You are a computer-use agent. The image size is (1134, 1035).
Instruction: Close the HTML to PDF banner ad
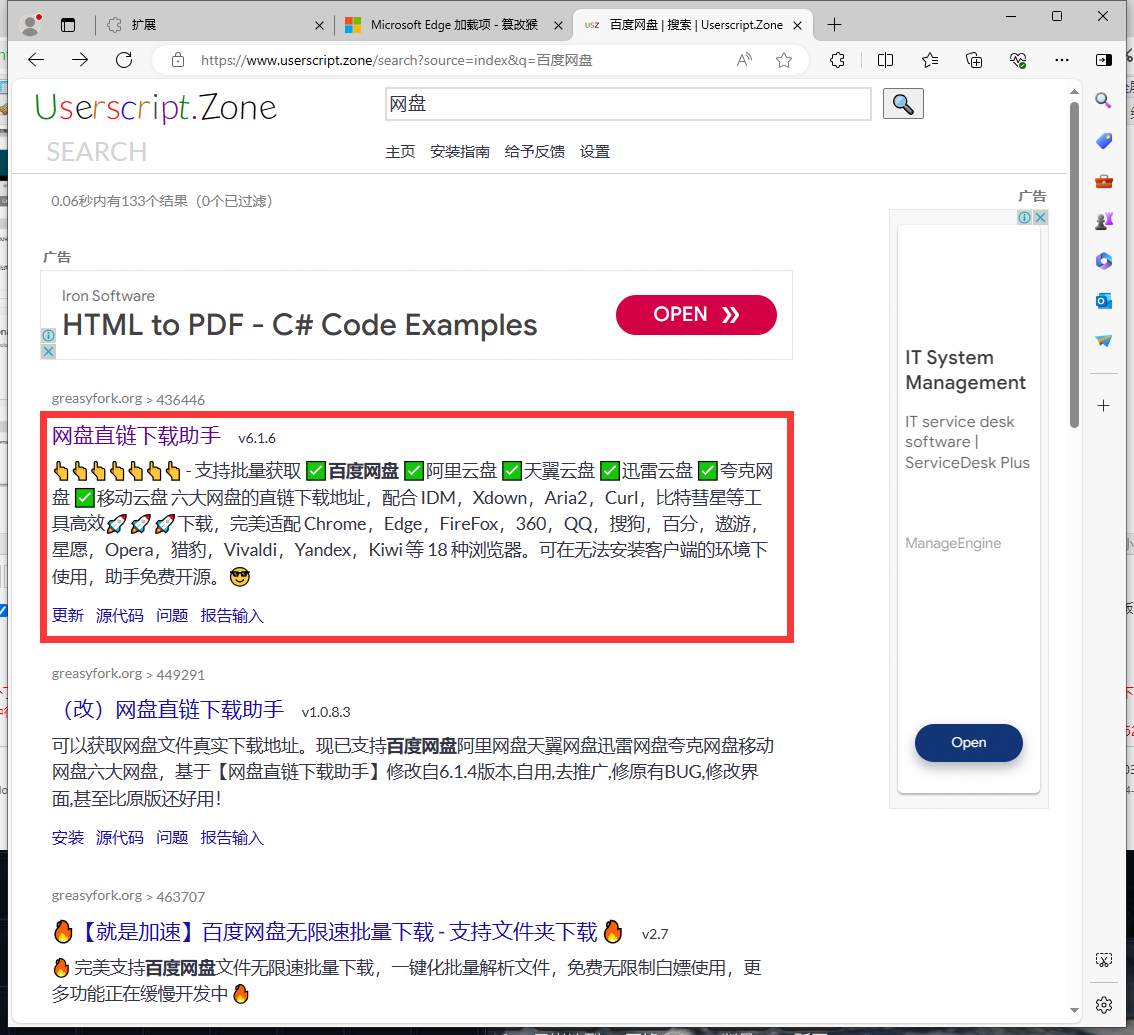pos(48,351)
